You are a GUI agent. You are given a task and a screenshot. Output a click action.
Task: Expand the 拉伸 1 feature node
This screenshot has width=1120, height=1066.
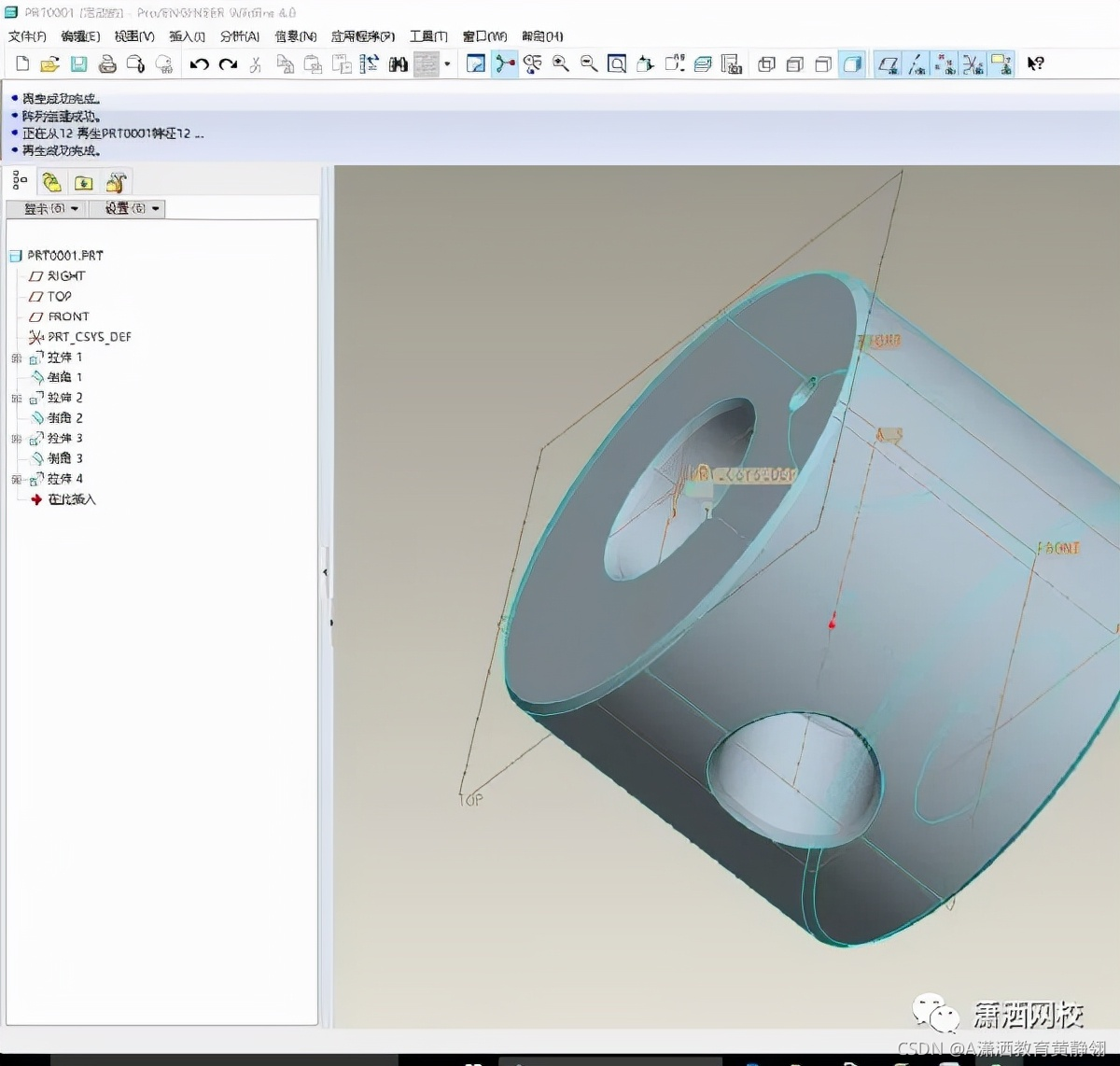click(16, 358)
